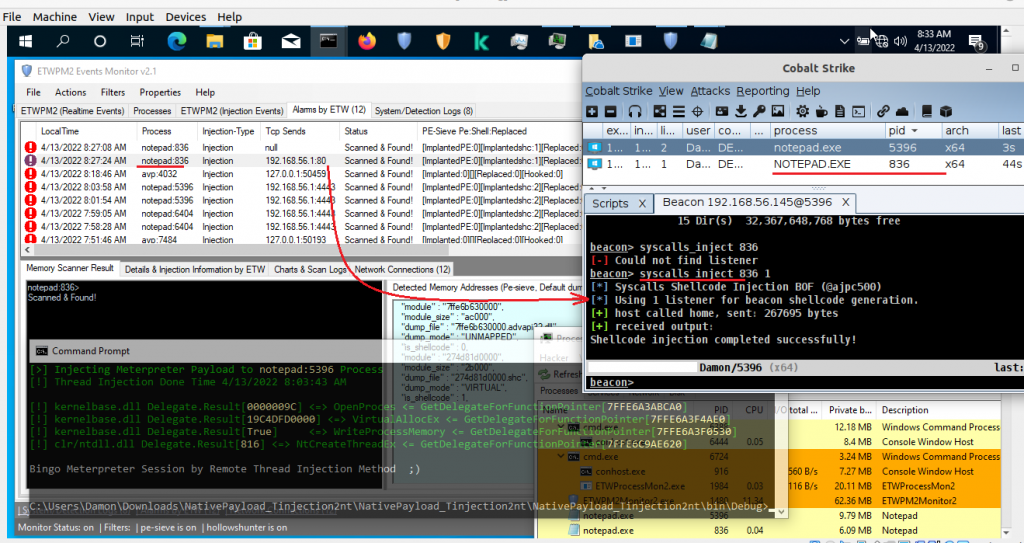Open the Filters menu in ETWPM2 Monitor

pyautogui.click(x=112, y=92)
